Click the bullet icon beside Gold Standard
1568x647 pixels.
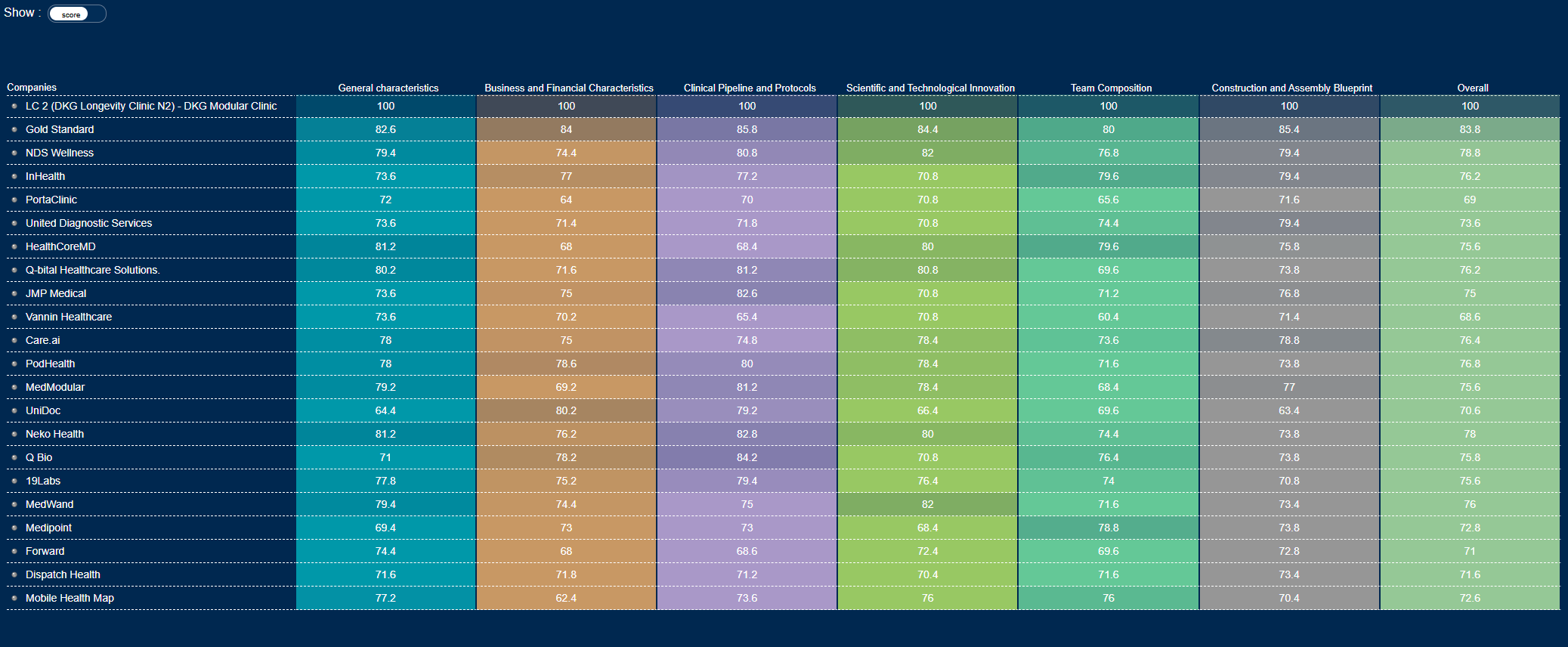pyautogui.click(x=14, y=130)
